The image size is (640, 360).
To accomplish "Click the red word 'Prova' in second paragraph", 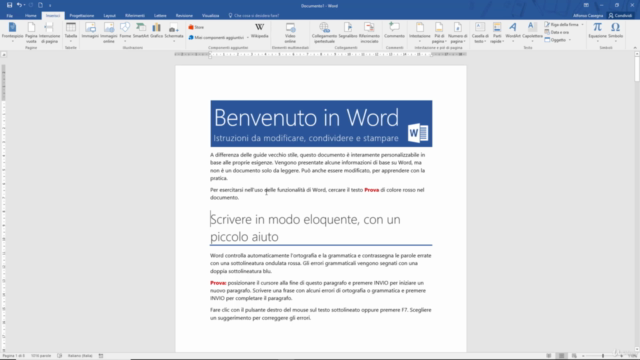I will coord(371,190).
